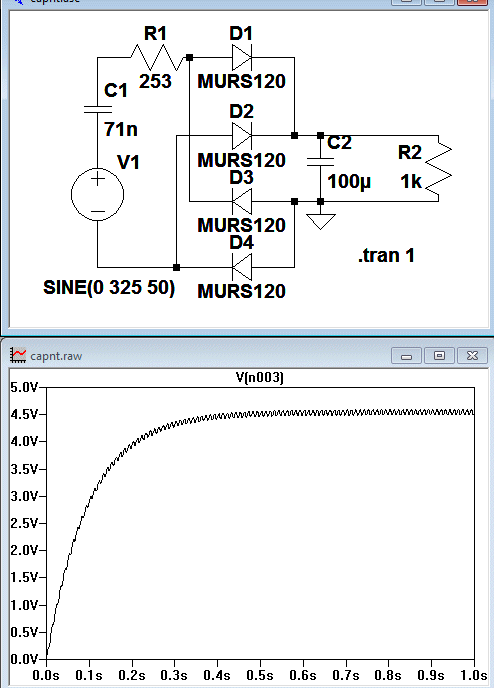Close the capnt.raw waveform window
The height and width of the screenshot is (688, 494).
(472, 355)
